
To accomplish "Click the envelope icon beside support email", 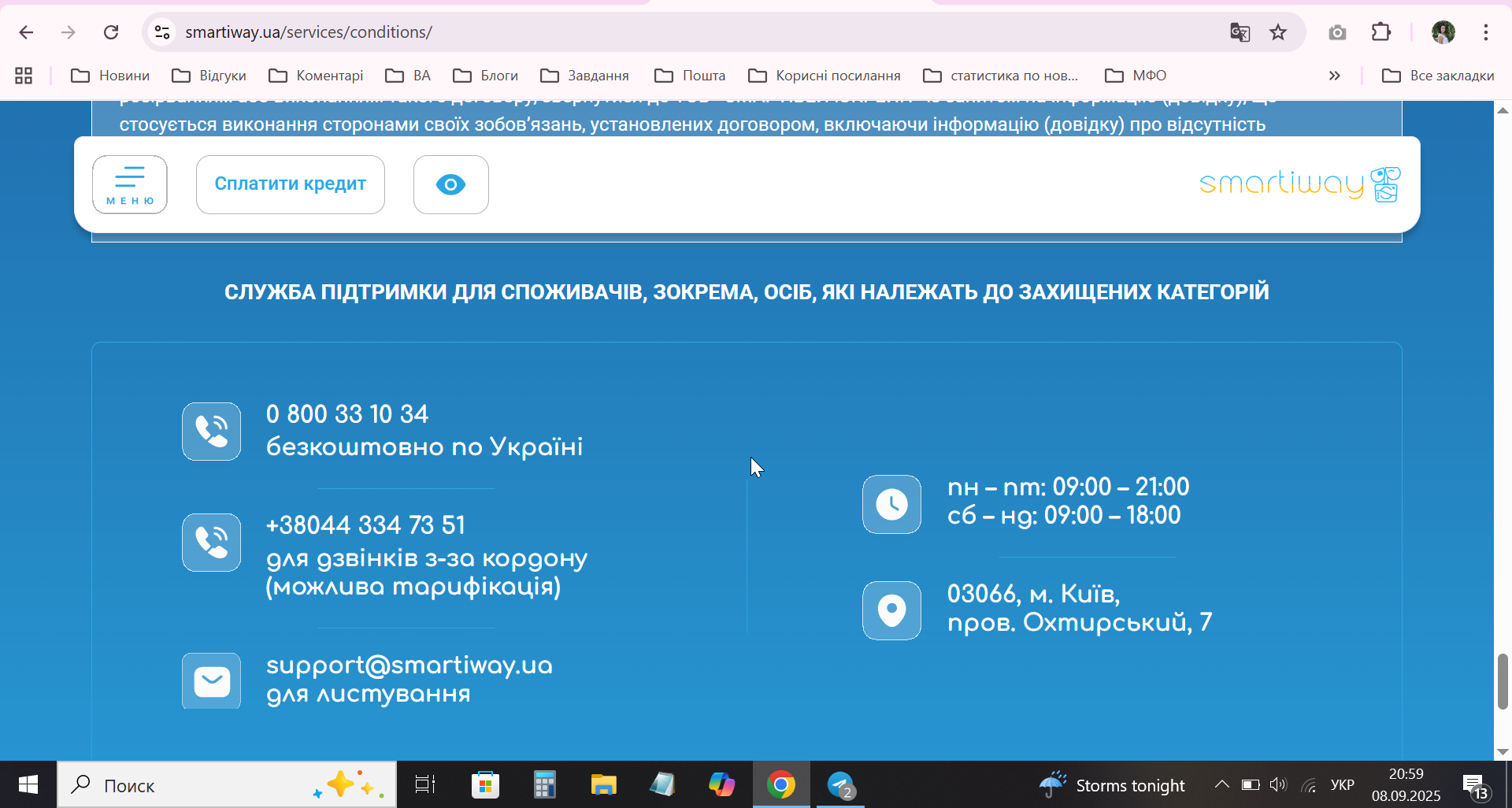I will coord(212,681).
